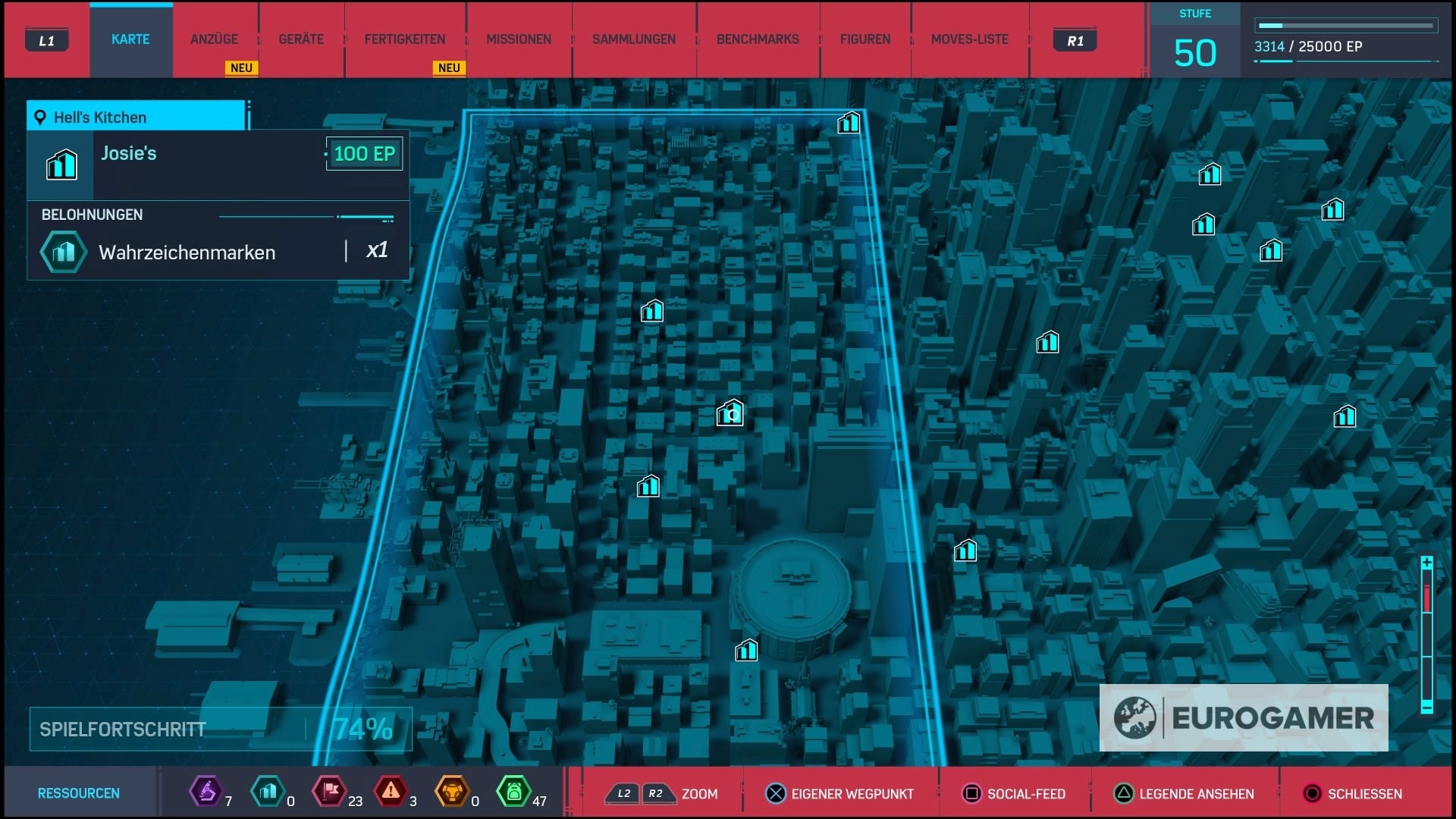
Task: Click the minus end of zoom slider
Action: coord(1426,707)
